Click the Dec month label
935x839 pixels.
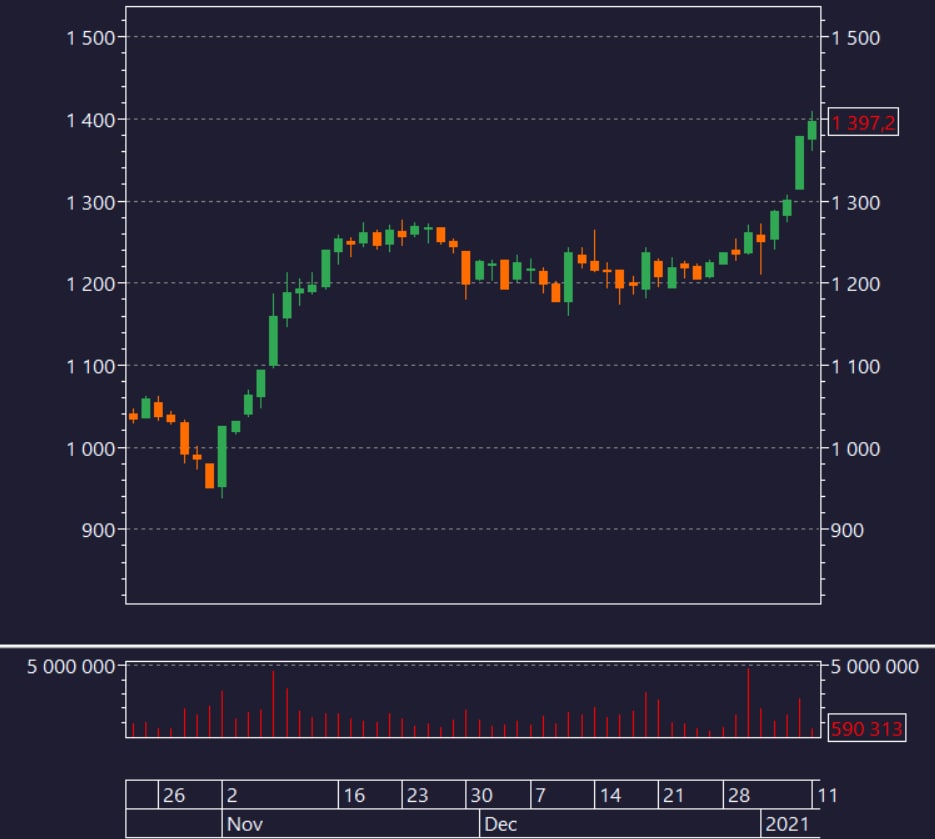tap(500, 824)
